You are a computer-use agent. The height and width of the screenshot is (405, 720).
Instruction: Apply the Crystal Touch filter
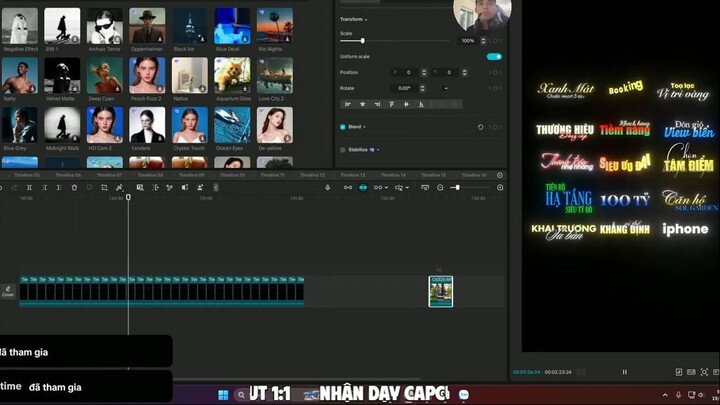tap(190, 125)
